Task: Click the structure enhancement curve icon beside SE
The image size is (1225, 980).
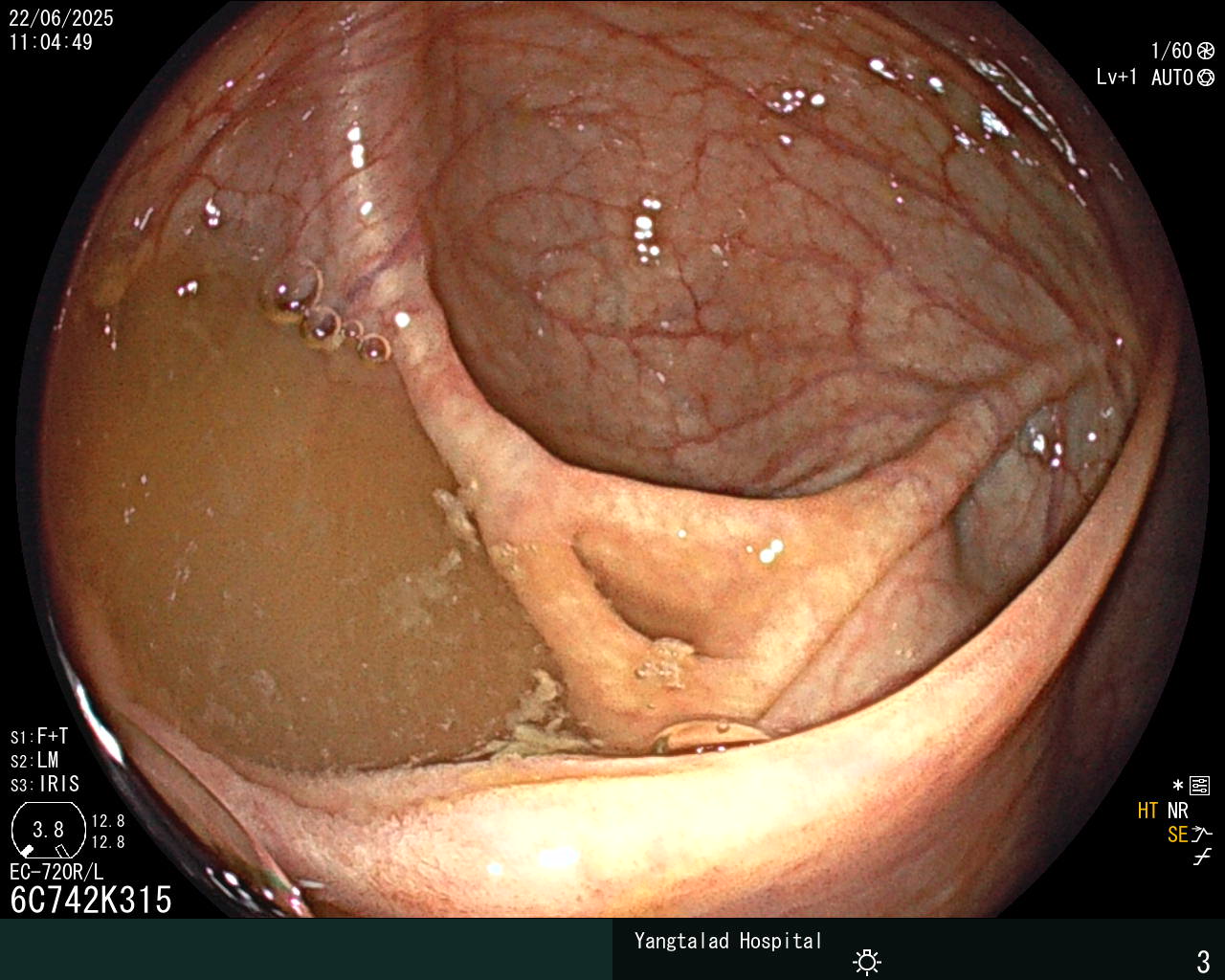Action: (1202, 835)
